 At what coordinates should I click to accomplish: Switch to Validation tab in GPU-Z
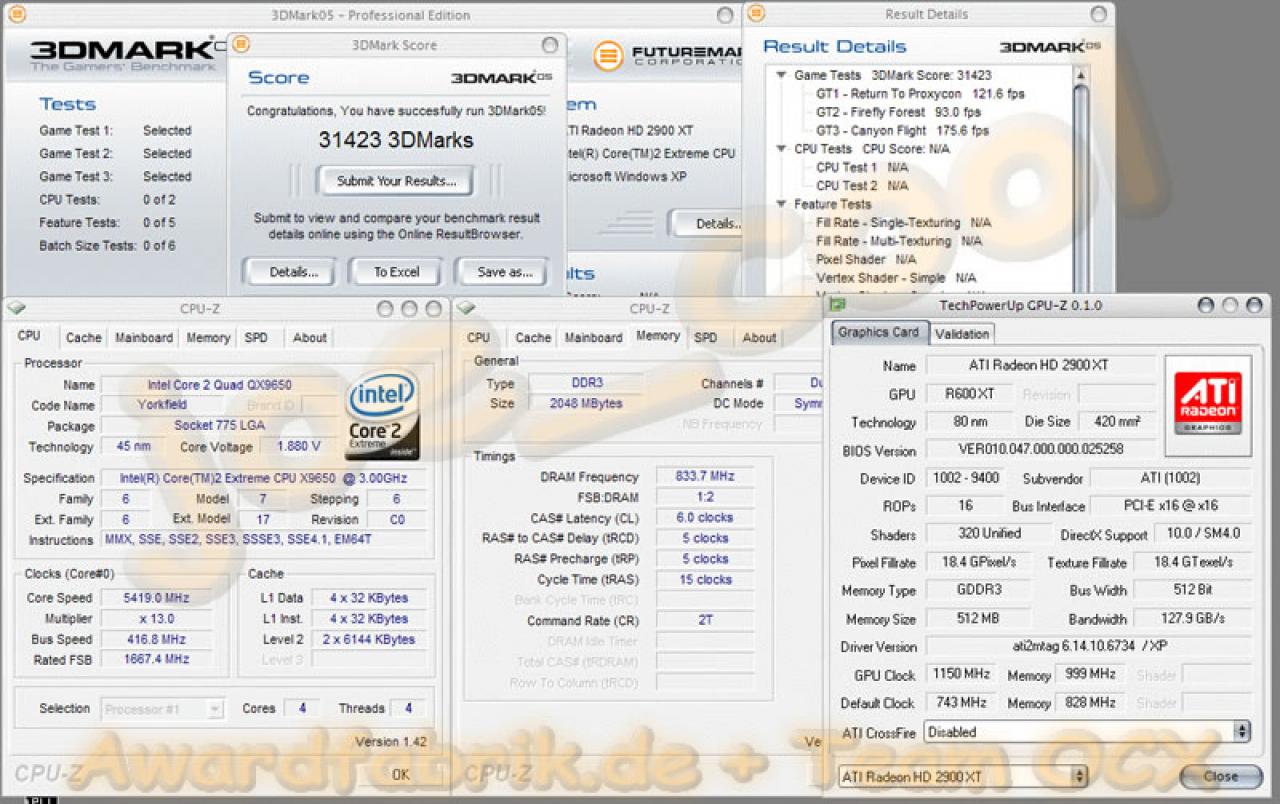962,334
